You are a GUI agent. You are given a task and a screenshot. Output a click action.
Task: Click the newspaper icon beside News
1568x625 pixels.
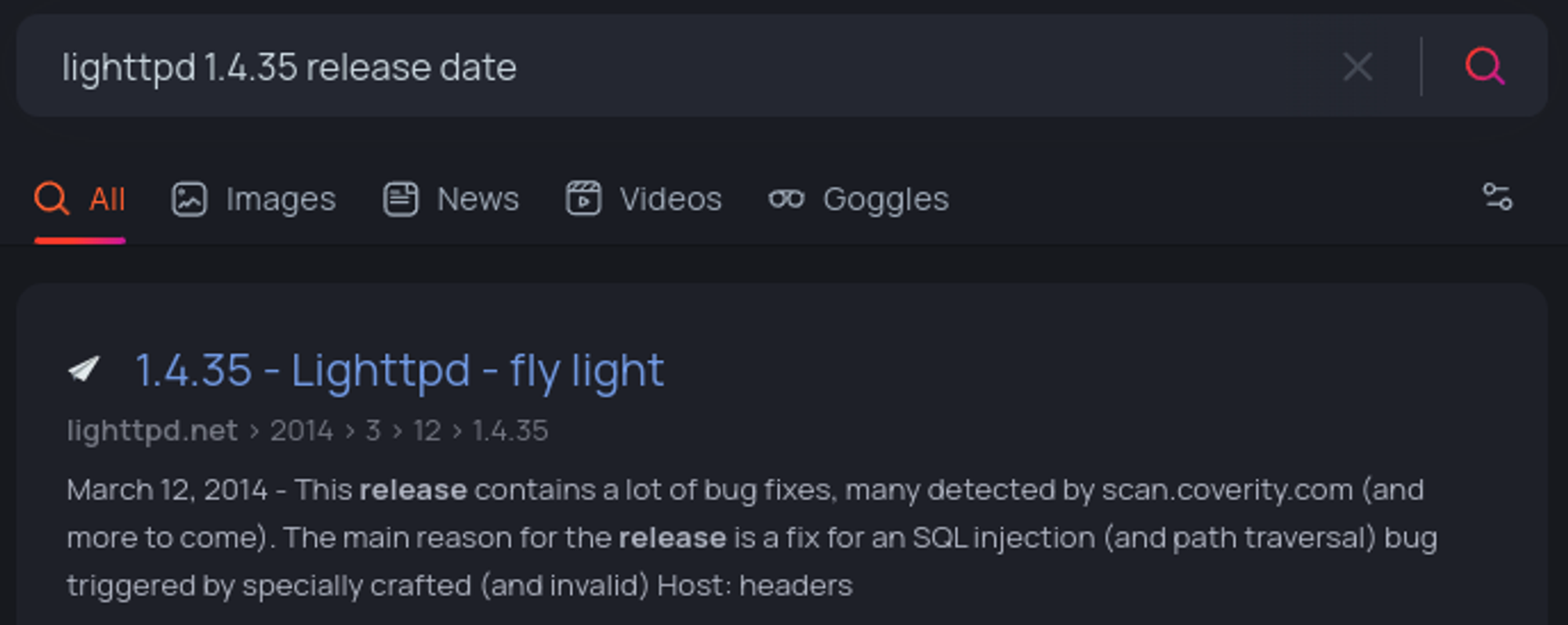tap(401, 199)
